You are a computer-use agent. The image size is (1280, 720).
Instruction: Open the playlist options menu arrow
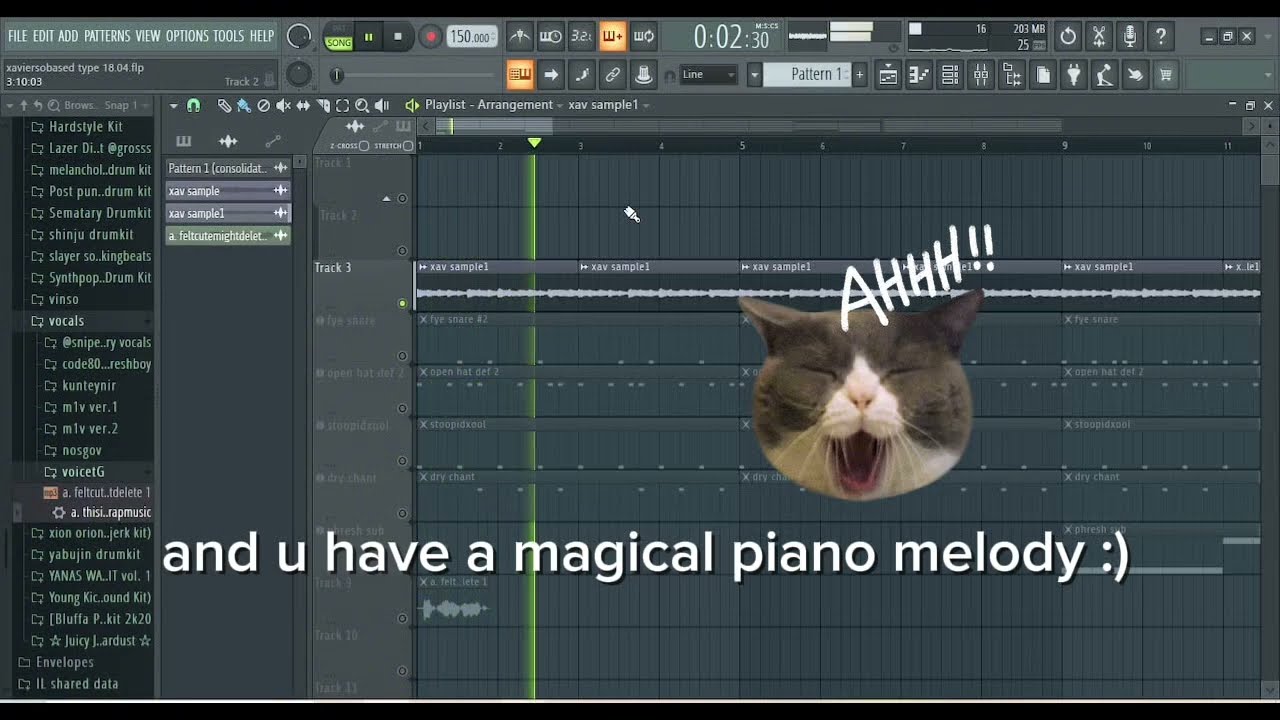coord(173,105)
